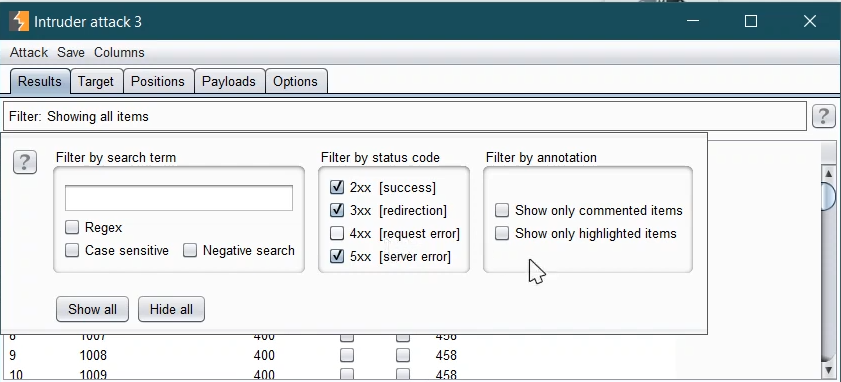The width and height of the screenshot is (841, 382).
Task: Close the Intruder attack 3 window
Action: click(x=809, y=21)
